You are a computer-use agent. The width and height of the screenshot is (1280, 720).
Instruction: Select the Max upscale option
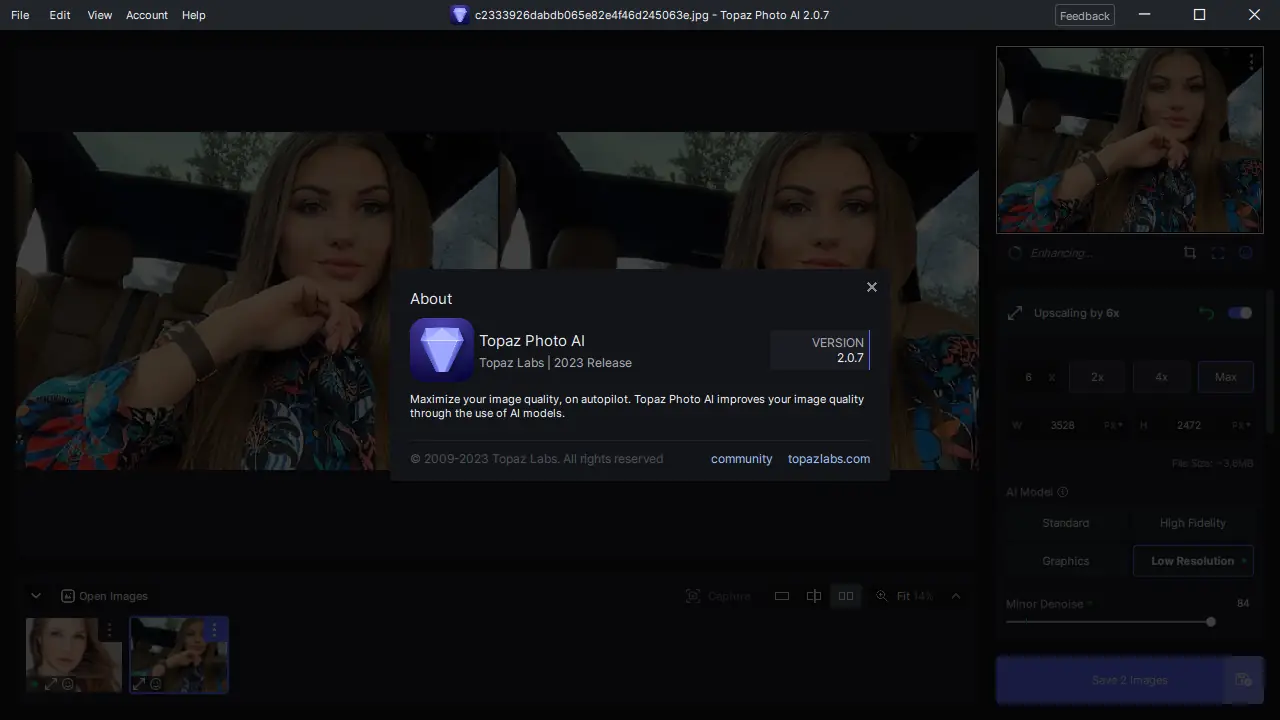pos(1226,377)
